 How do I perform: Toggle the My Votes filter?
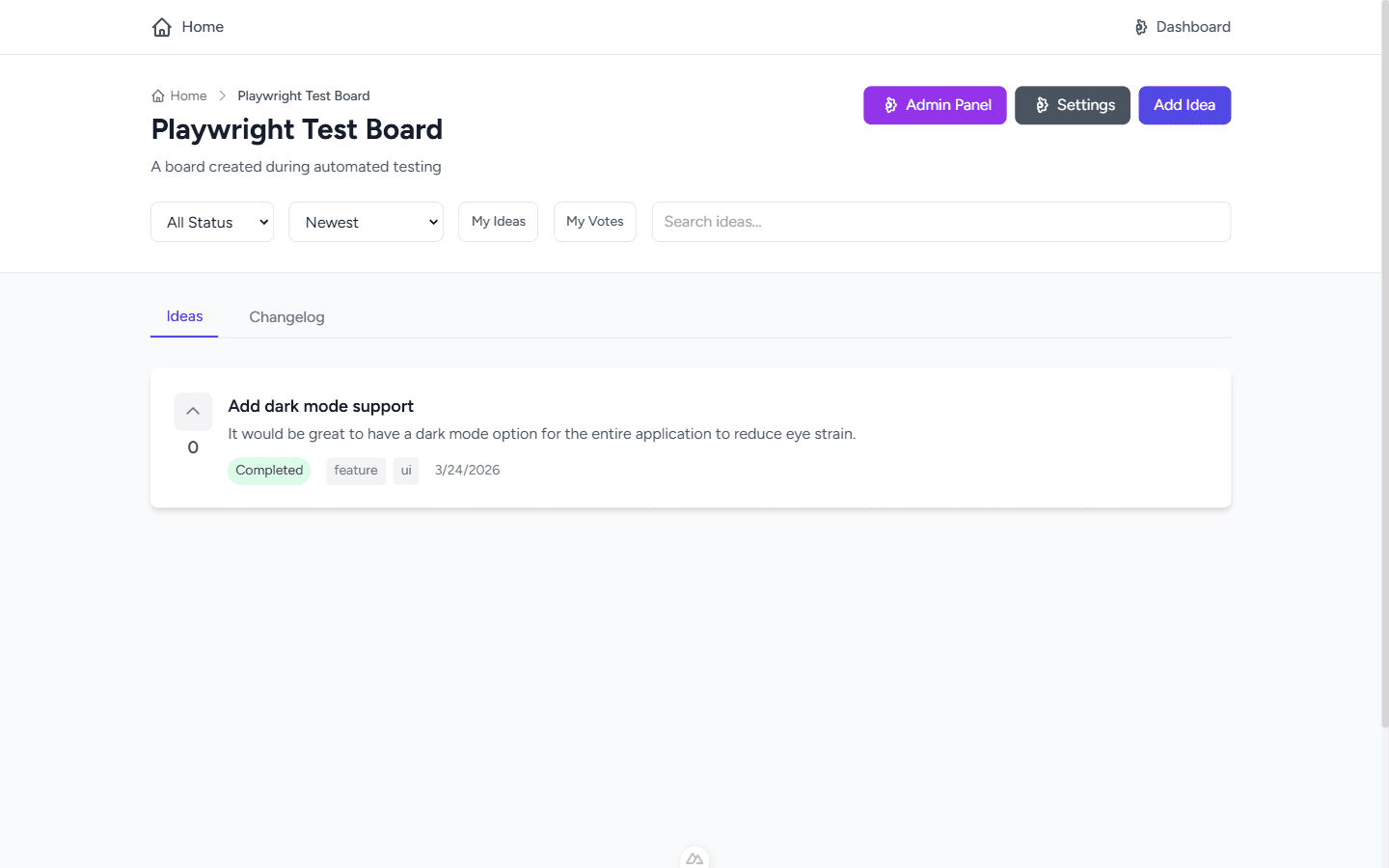[595, 222]
